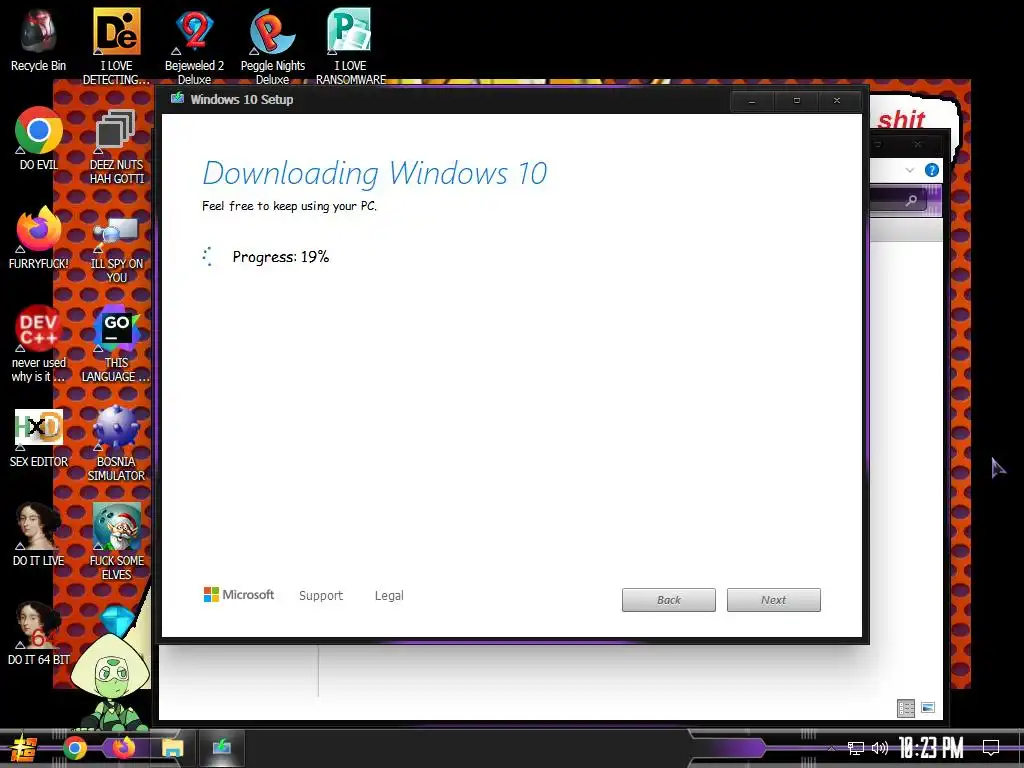Open the Legal link
This screenshot has width=1024, height=768.
(x=389, y=596)
